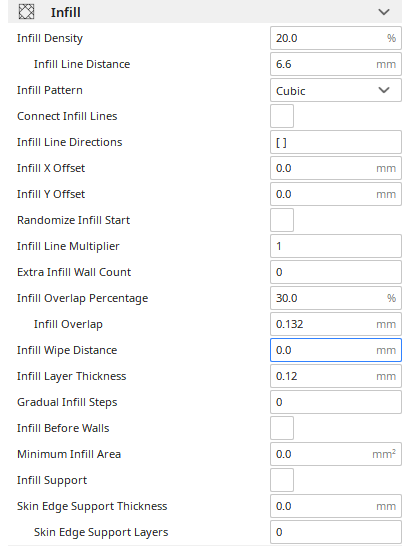Click the Skin Edge Support Layers field

coord(336,532)
